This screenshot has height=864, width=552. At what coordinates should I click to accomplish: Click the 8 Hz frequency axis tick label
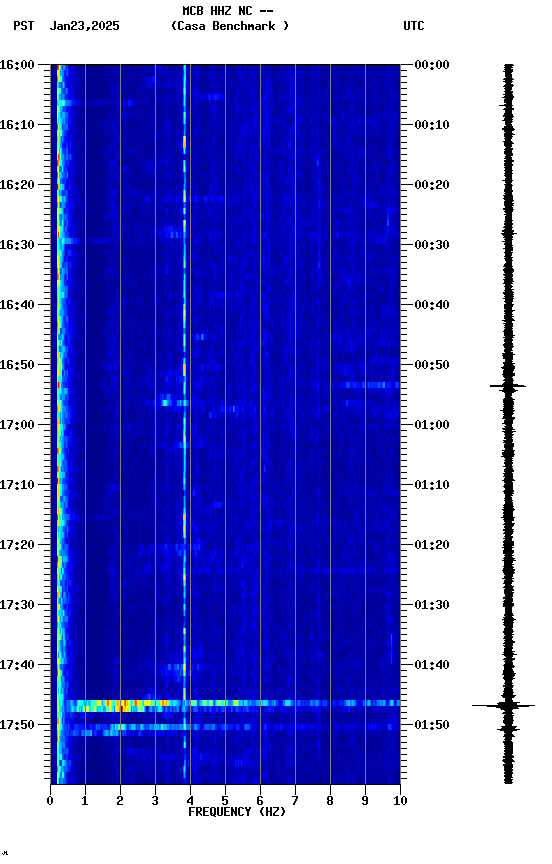tap(330, 801)
